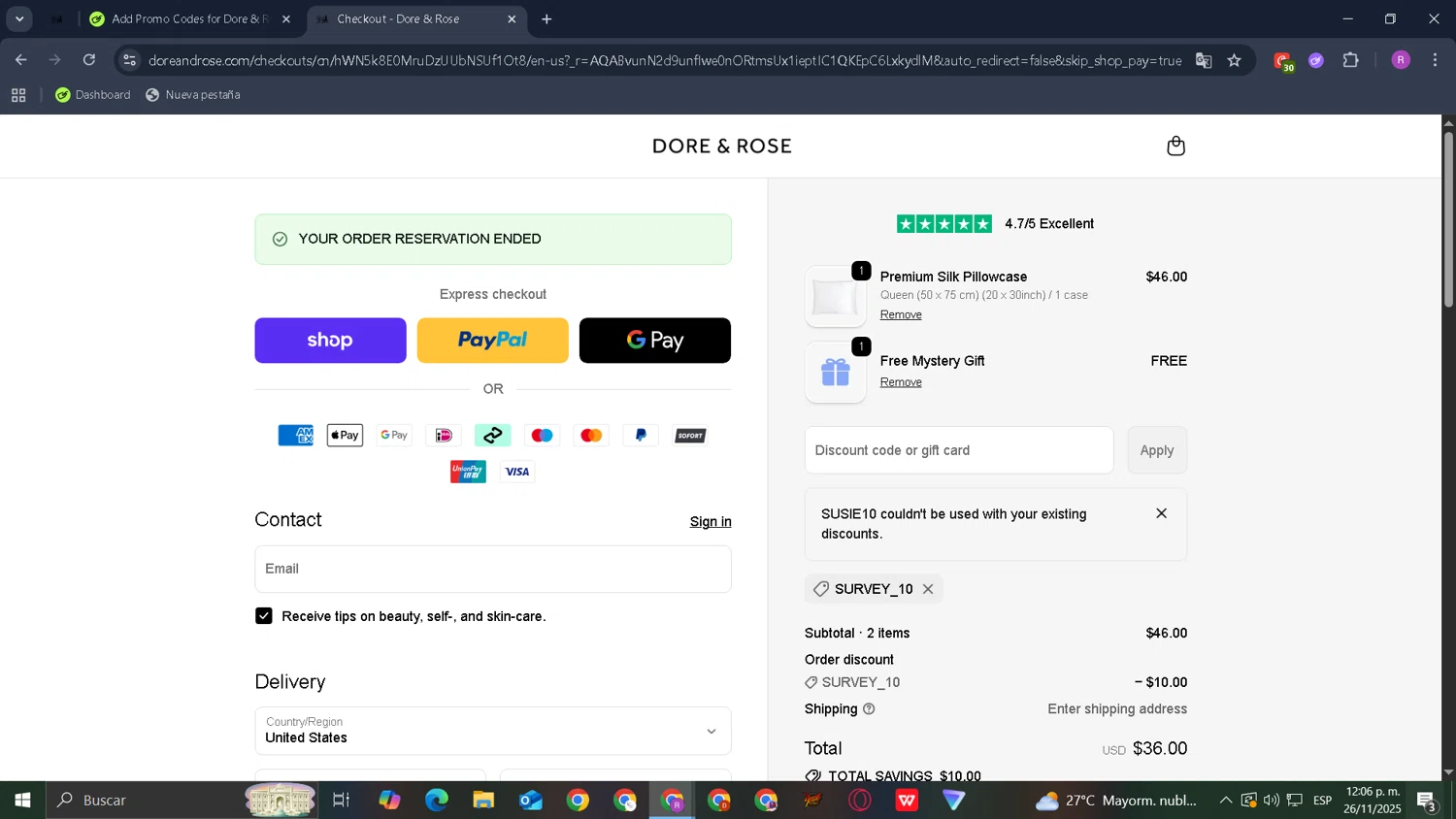Open site information icon in address bar
Screen dimensions: 1456x819
coord(130,60)
